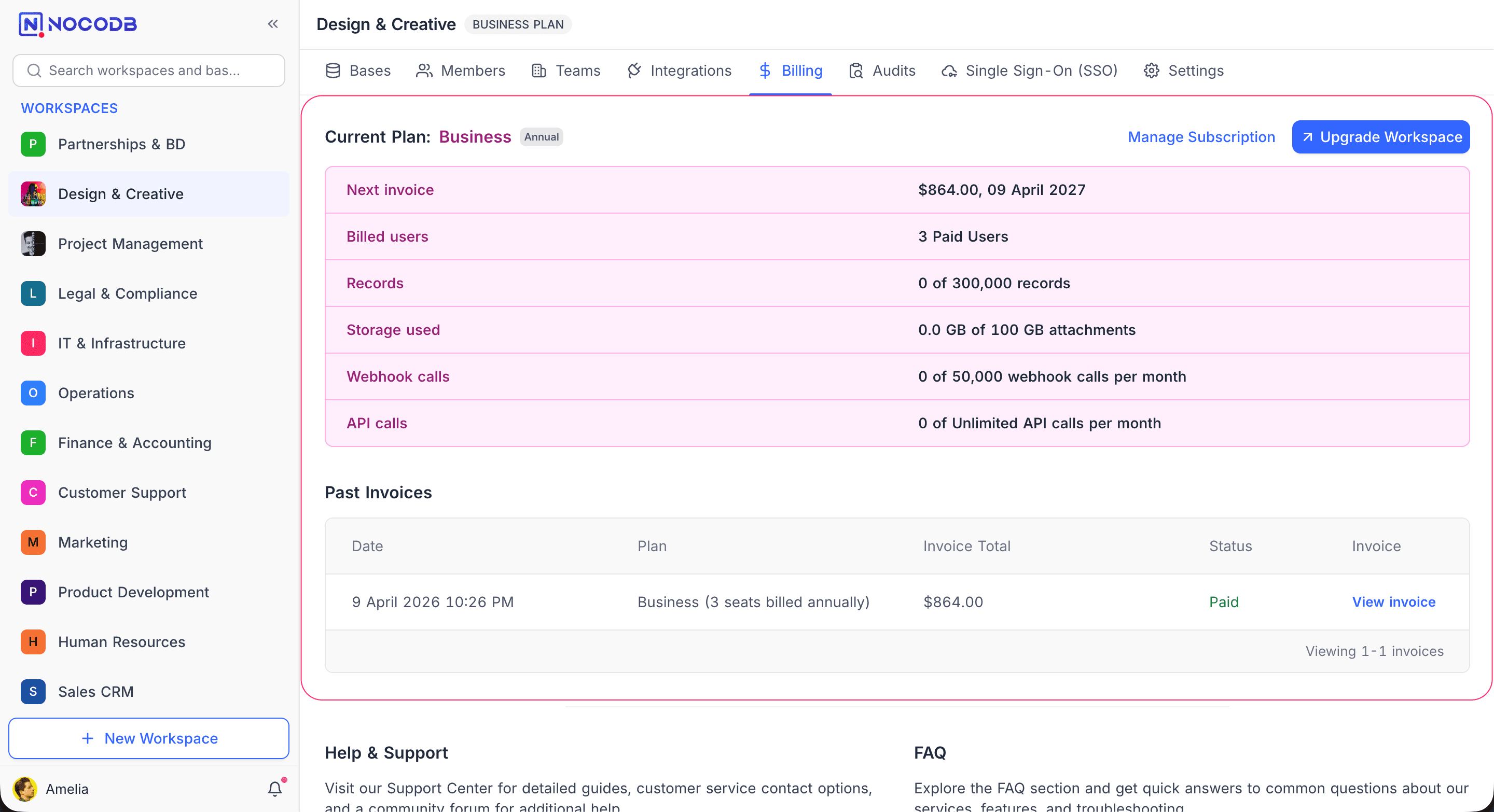Go to Single Sign-On (SSO) tab
Image resolution: width=1494 pixels, height=812 pixels.
[x=1029, y=71]
